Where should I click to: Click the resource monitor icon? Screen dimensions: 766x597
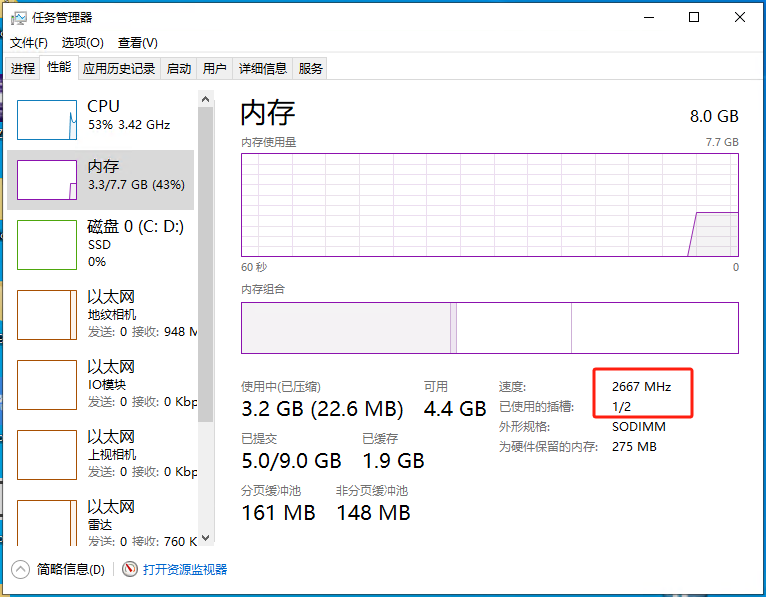130,569
